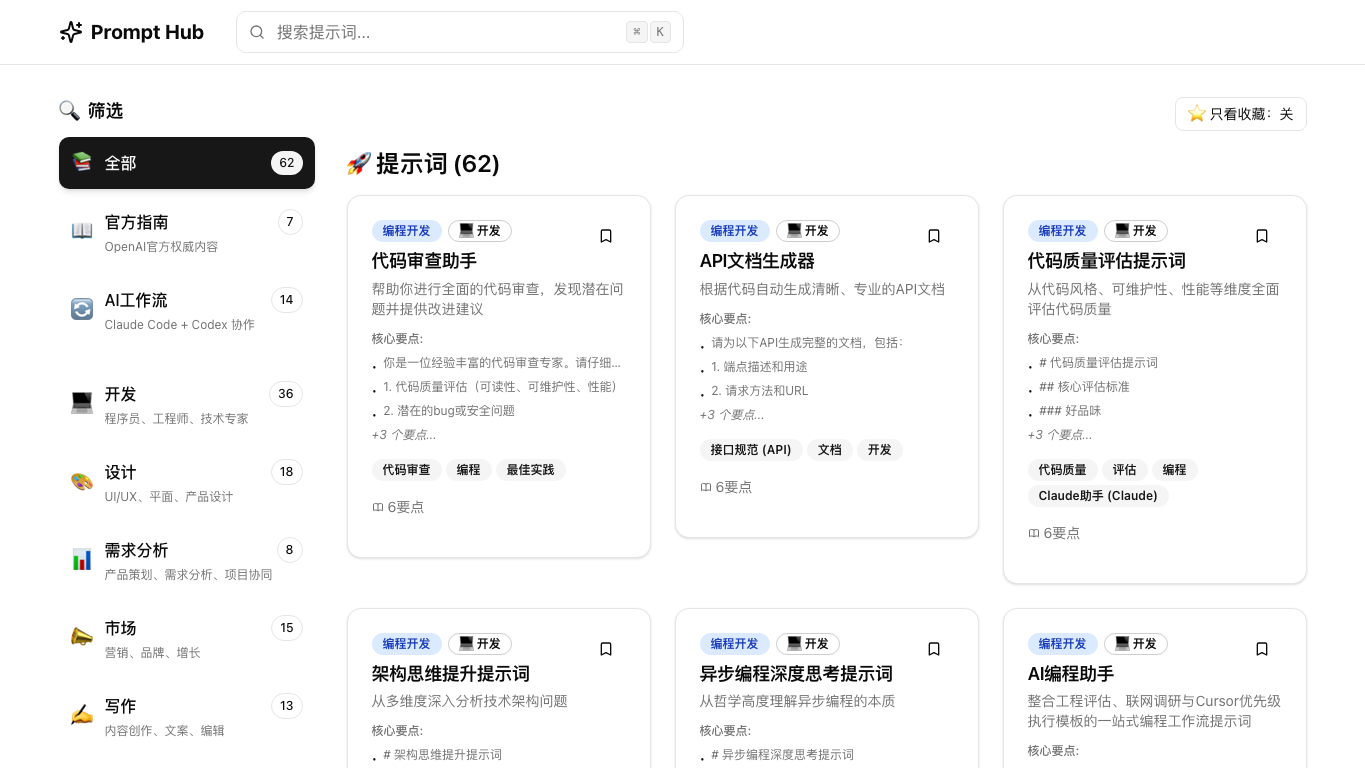The width and height of the screenshot is (1365, 768).
Task: Bookmark the 代码审查助手 card
Action: (606, 236)
